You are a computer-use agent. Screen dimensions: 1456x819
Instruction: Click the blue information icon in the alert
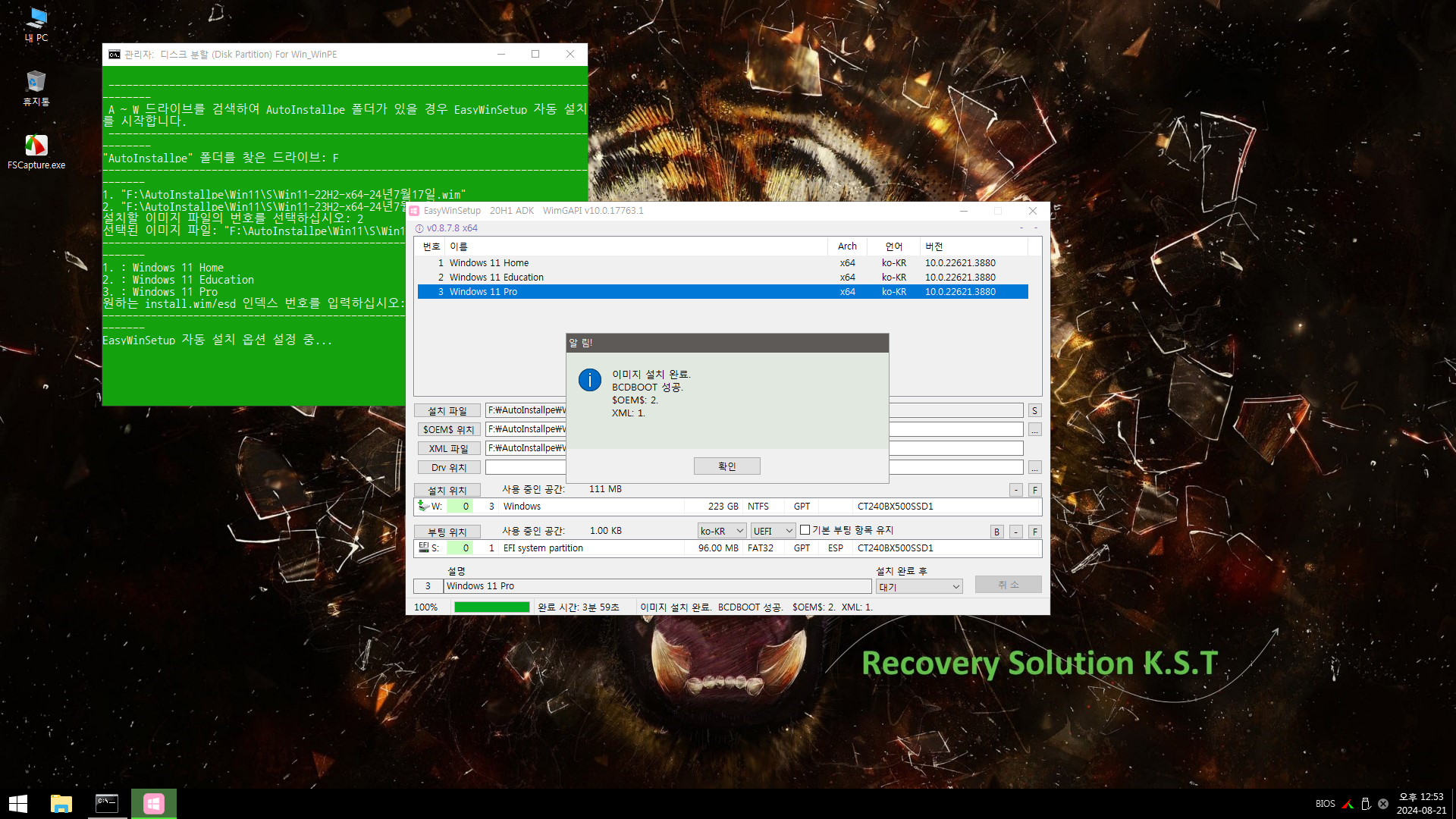(x=590, y=380)
